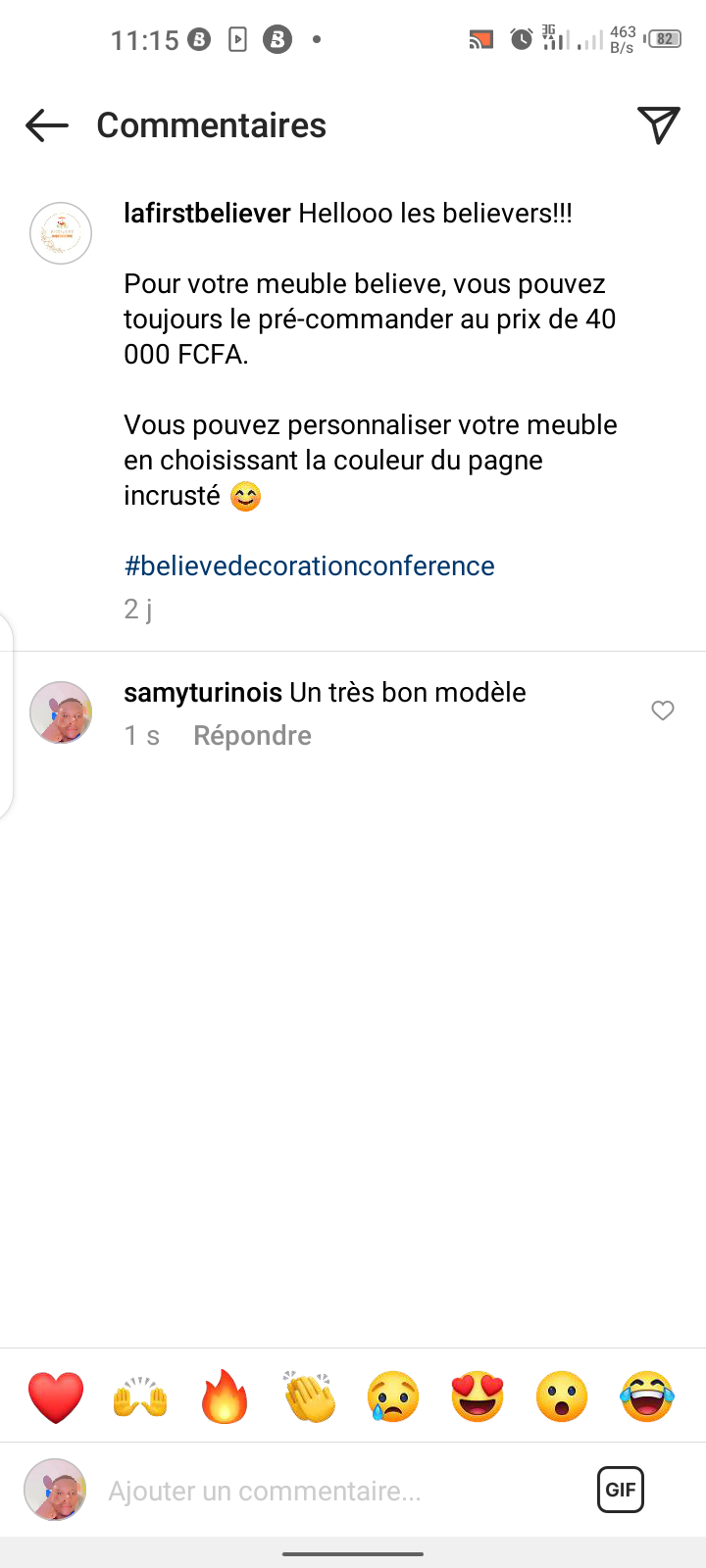Viewport: 706px width, 1568px height.
Task: Pick the fire emoji reaction
Action: click(225, 1396)
